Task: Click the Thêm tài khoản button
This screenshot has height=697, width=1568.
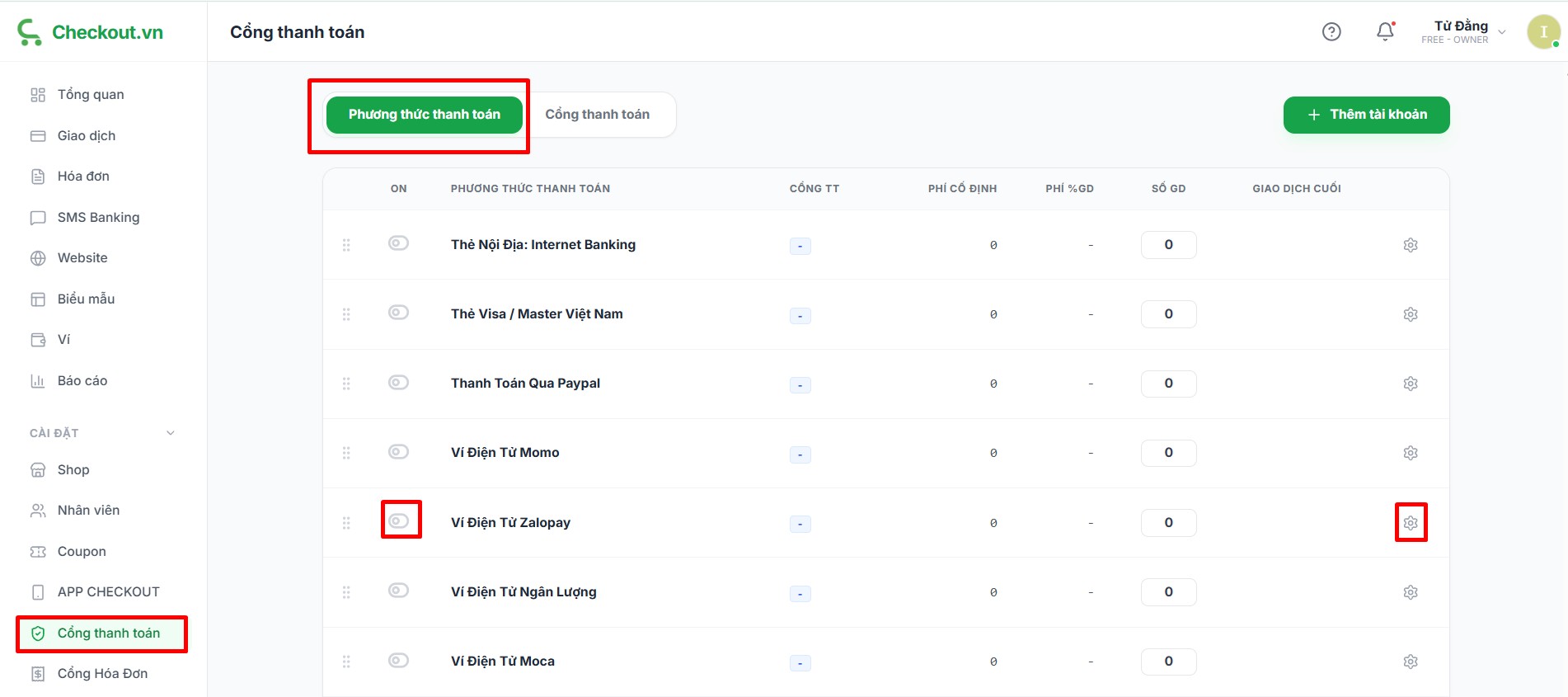Action: 1366,115
